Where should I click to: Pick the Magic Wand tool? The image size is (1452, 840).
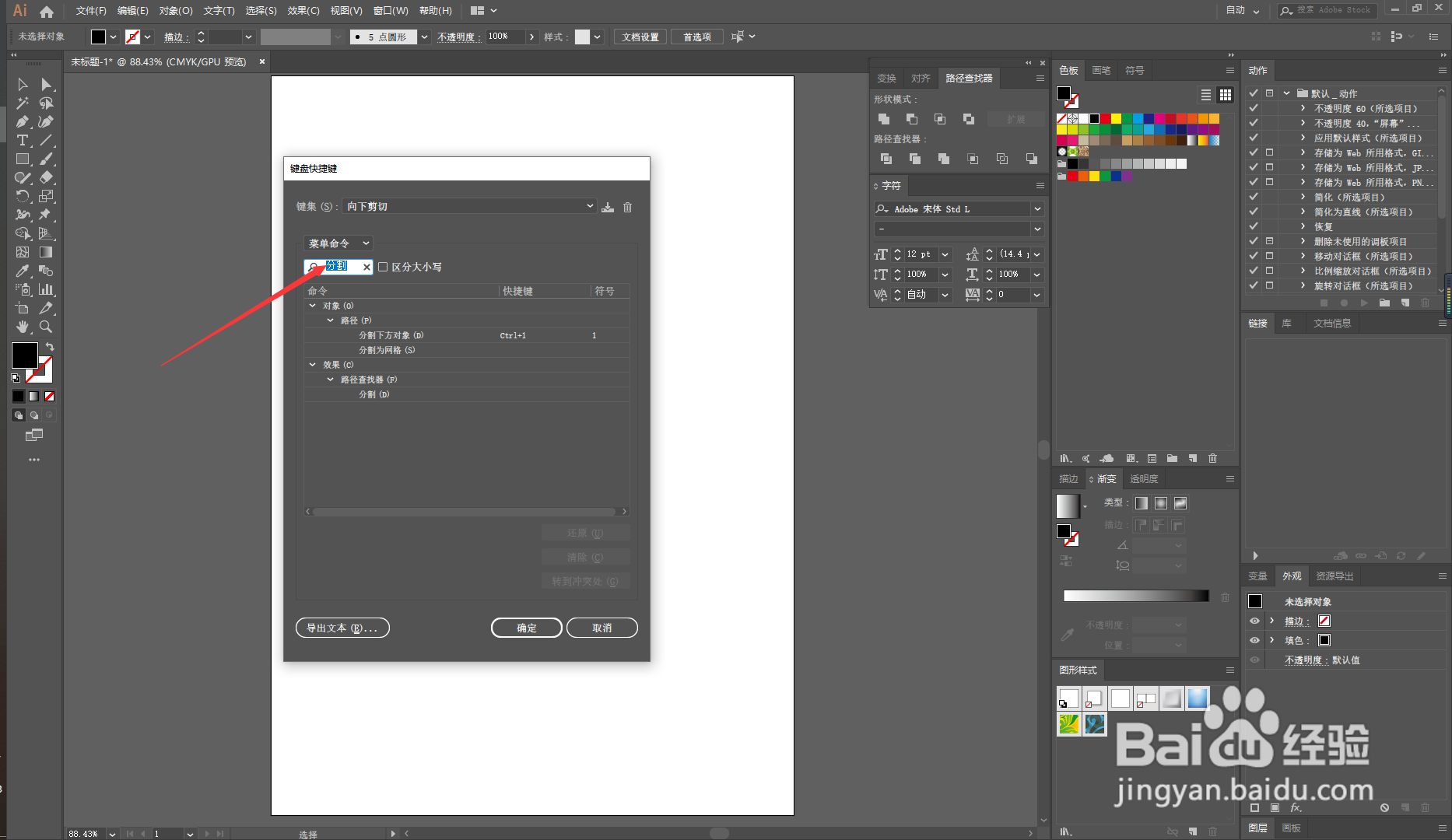[x=23, y=103]
